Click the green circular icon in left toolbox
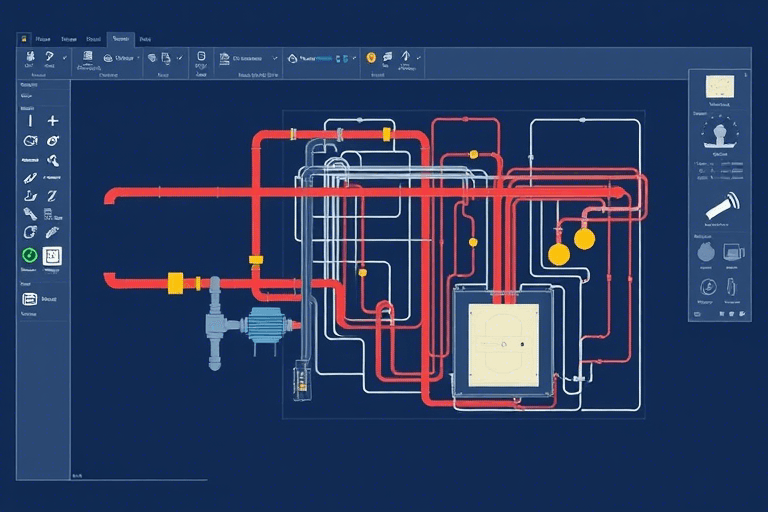The image size is (768, 512). coord(30,256)
